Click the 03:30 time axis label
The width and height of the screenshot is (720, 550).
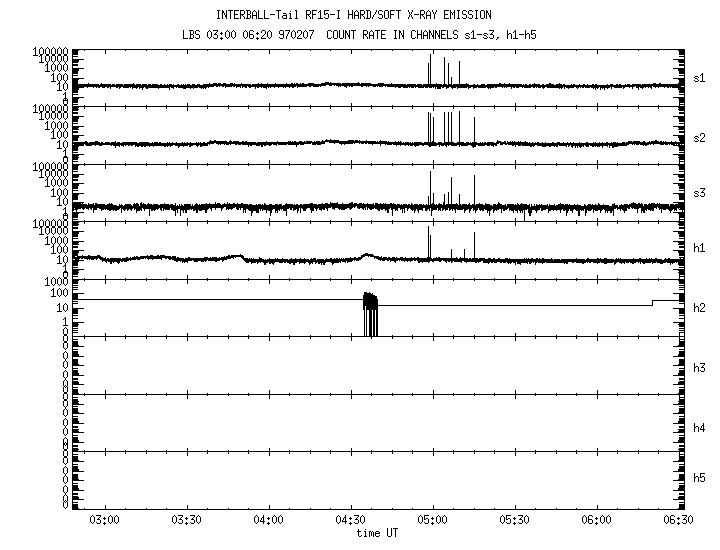[187, 521]
